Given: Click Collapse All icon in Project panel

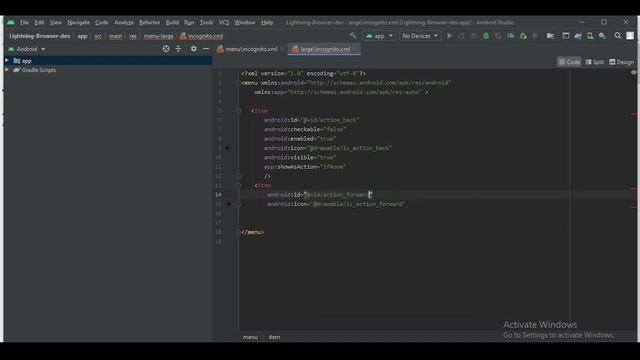Looking at the screenshot, I should (178, 49).
